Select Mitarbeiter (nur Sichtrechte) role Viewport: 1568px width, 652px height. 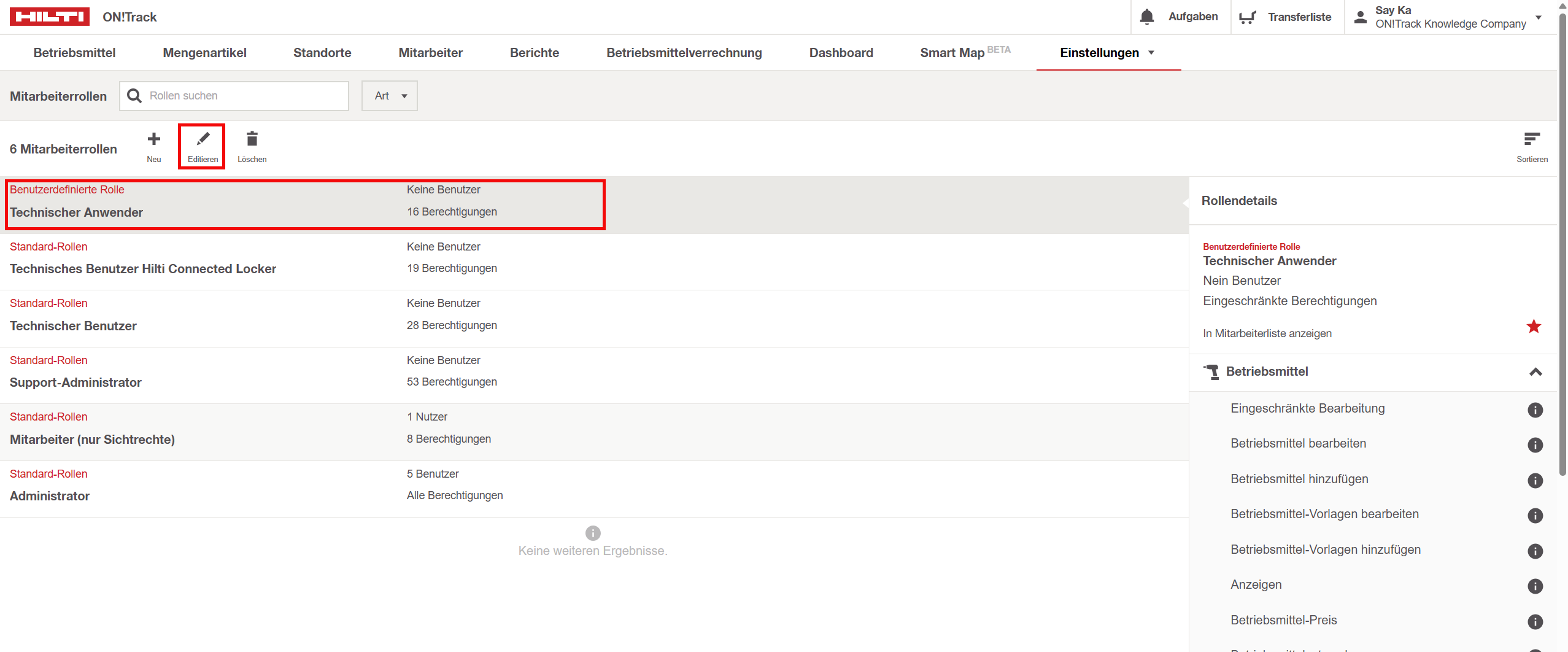[594, 432]
